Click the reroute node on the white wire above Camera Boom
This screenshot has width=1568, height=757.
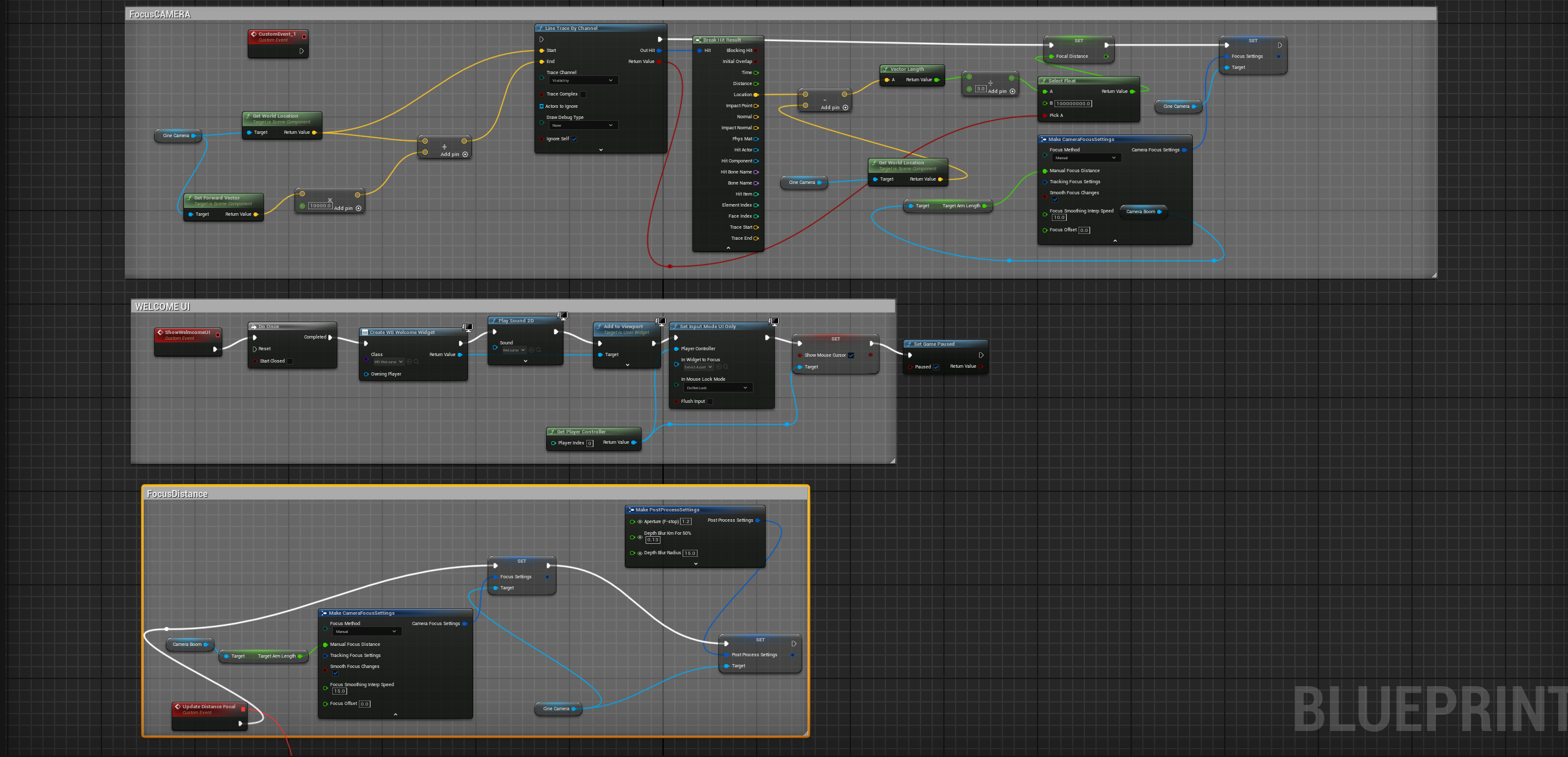pos(167,629)
